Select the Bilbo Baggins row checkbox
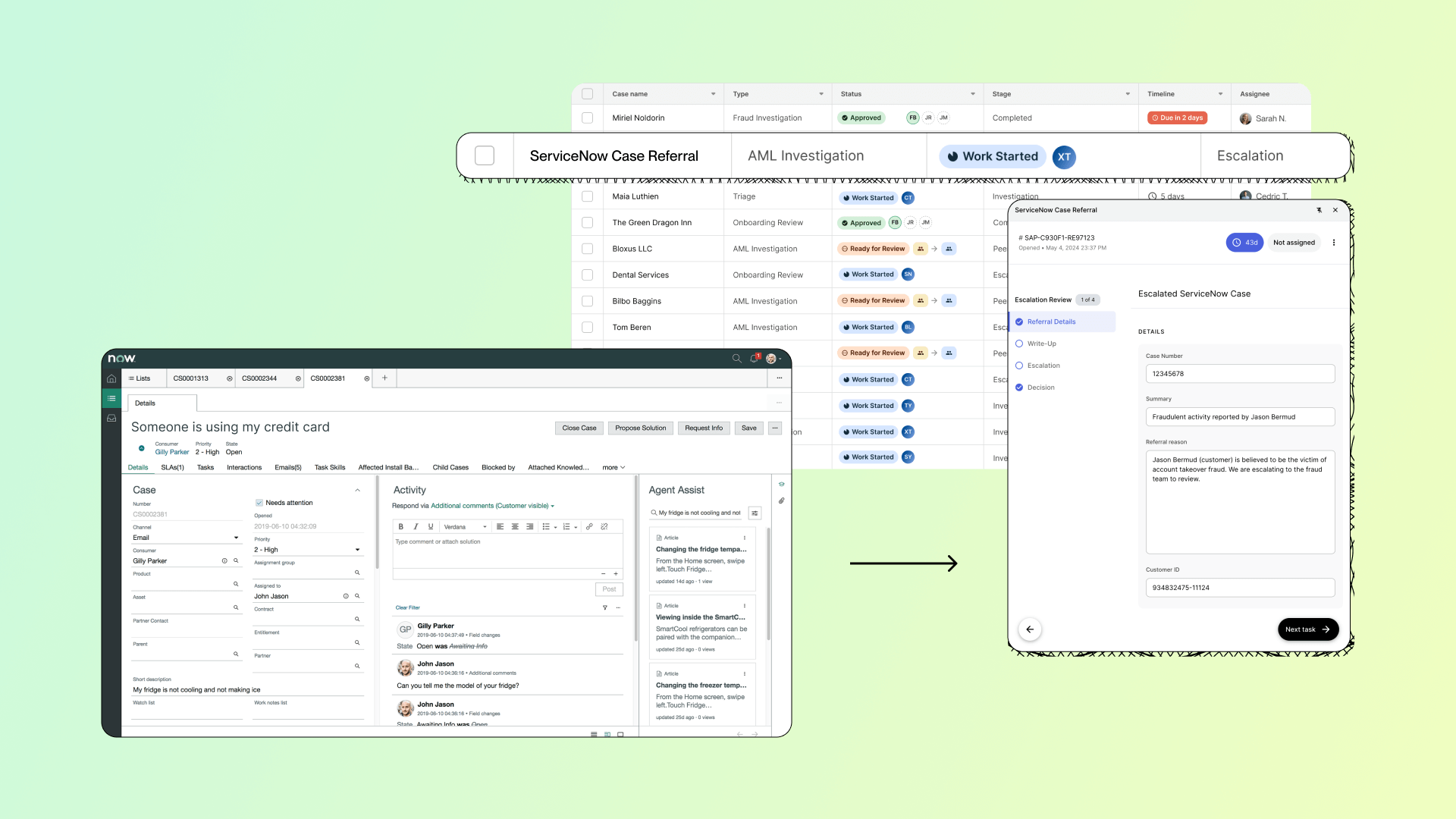 (x=587, y=301)
